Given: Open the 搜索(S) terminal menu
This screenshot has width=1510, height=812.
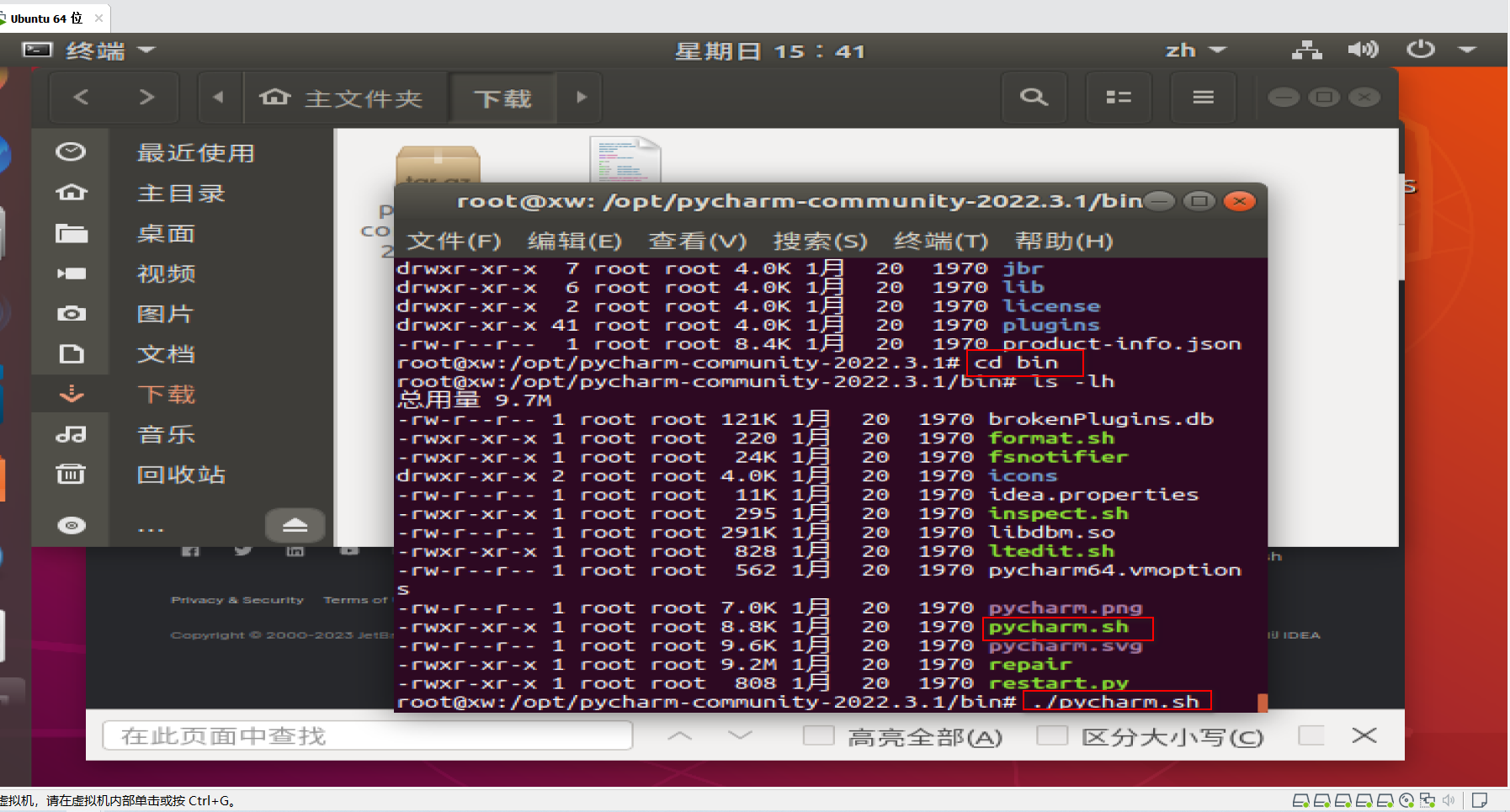Looking at the screenshot, I should (820, 241).
